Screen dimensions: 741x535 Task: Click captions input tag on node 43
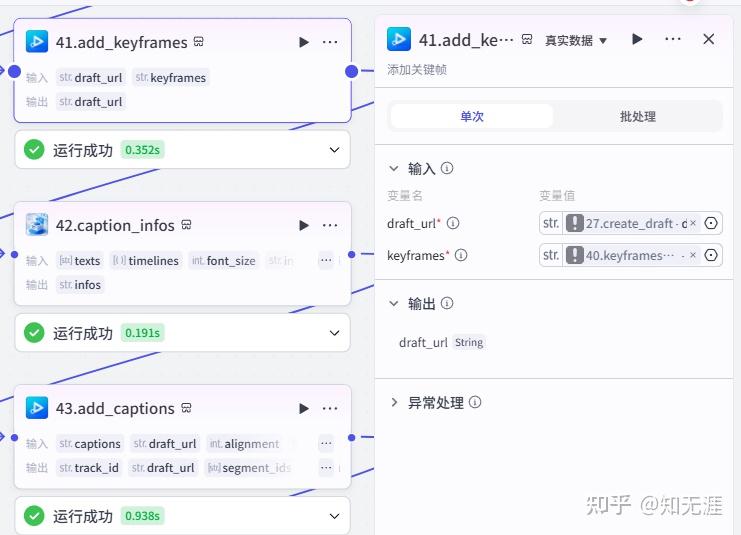[x=90, y=444]
